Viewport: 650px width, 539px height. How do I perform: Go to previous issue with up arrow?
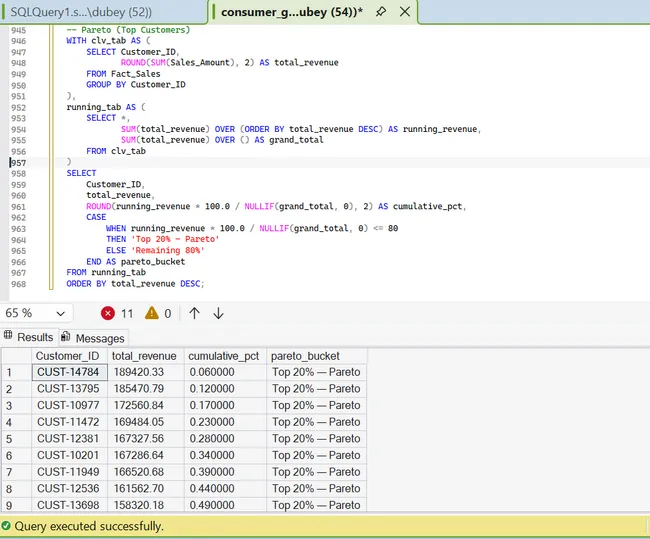point(194,313)
